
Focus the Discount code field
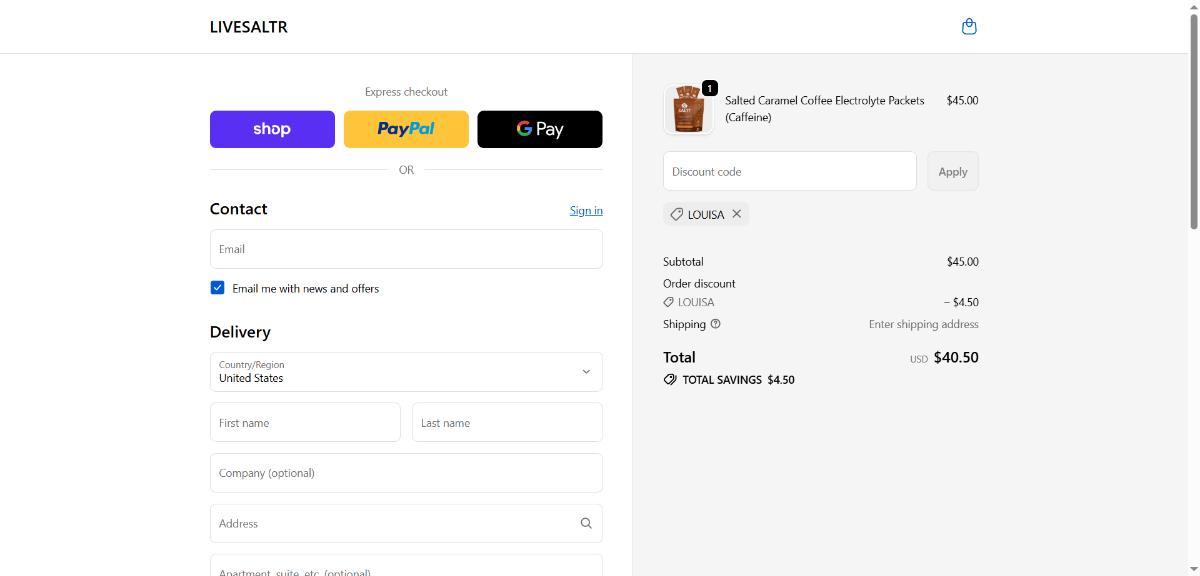[x=789, y=171]
